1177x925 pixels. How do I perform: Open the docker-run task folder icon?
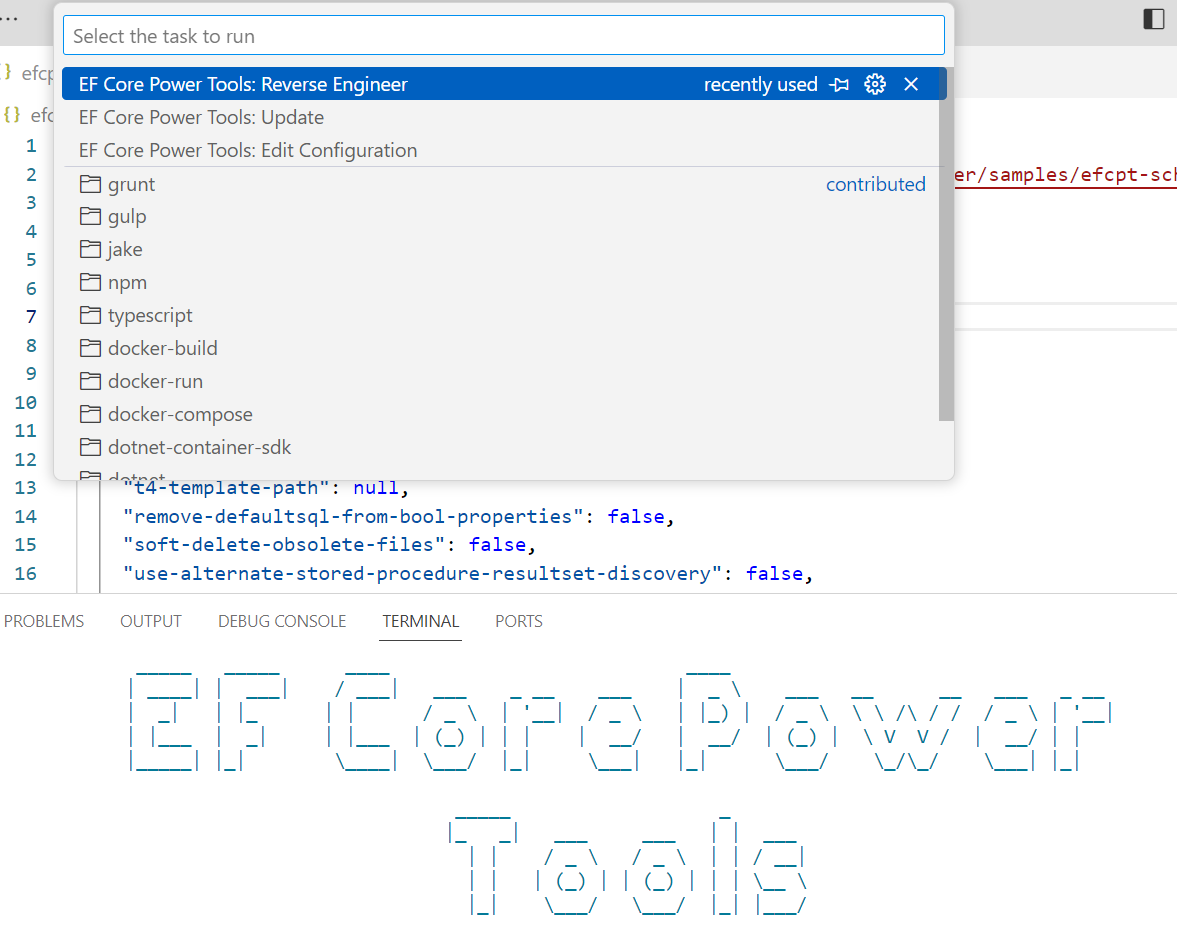tap(90, 381)
